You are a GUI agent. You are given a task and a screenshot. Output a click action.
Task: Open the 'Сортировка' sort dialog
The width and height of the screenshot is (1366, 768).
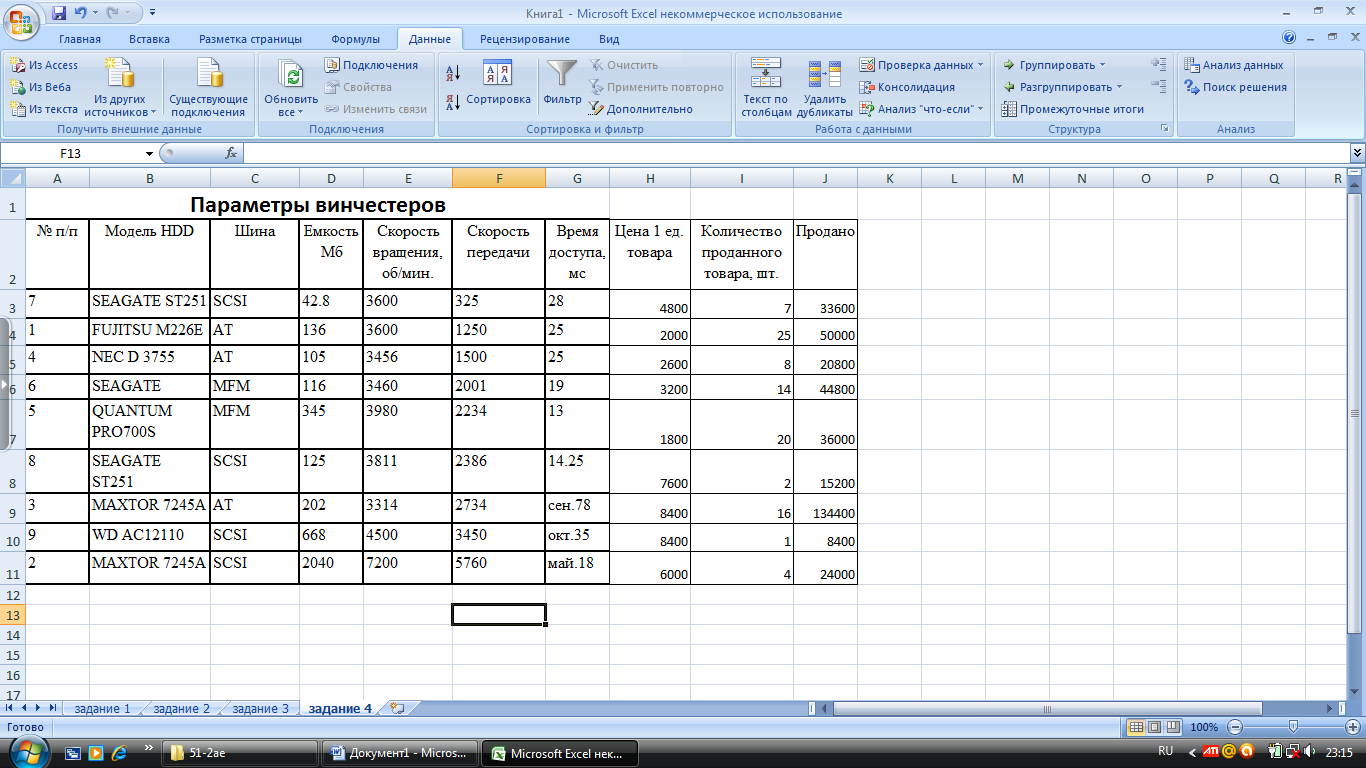click(498, 84)
